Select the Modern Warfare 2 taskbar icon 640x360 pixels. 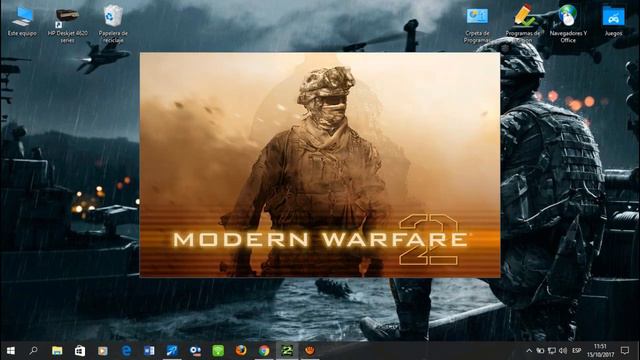[x=287, y=351]
